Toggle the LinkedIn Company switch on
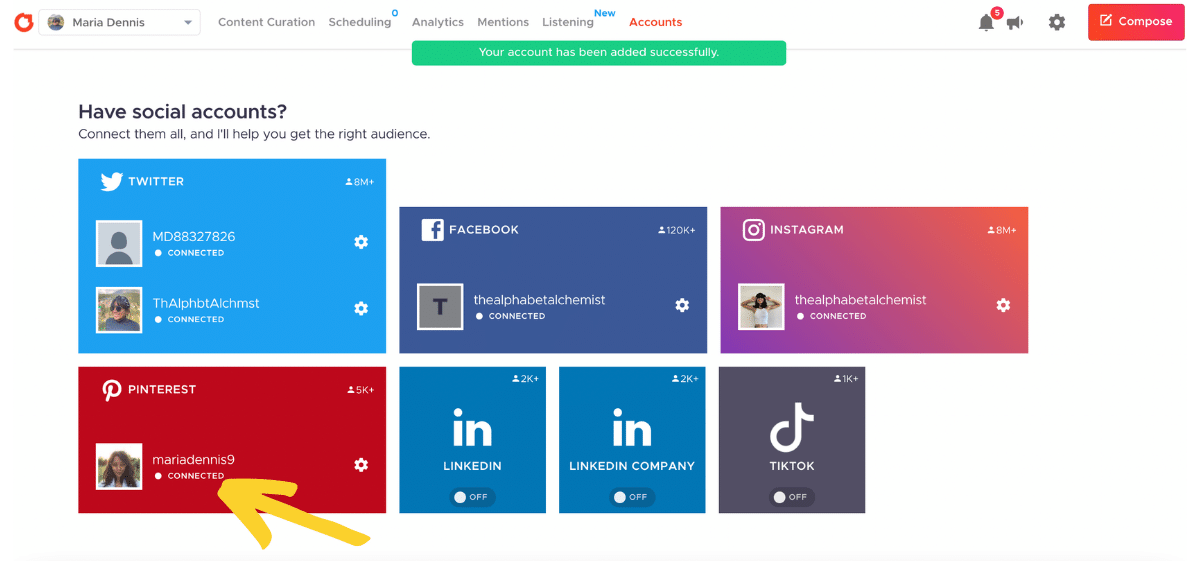Viewport: 1200px width, 561px height. (632, 497)
